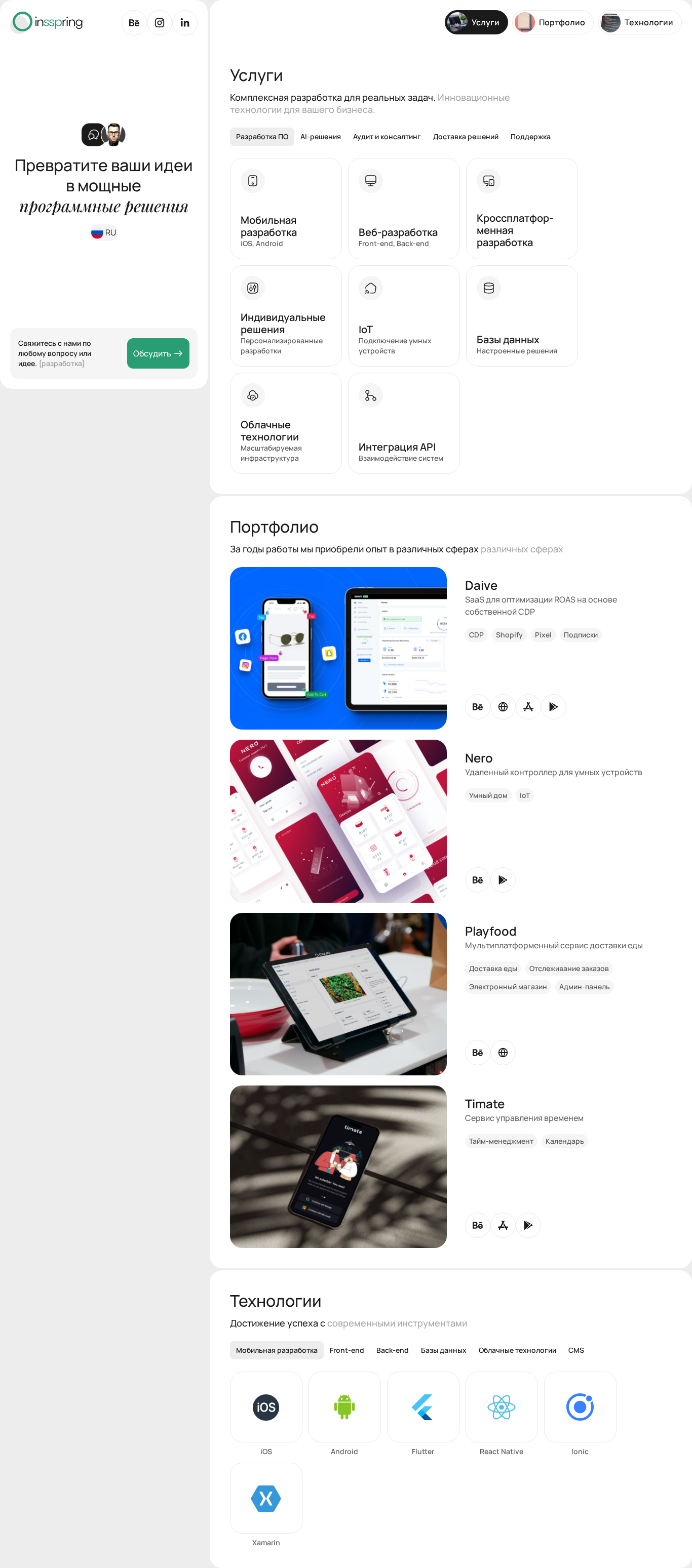This screenshot has height=1568, width=692.
Task: Open the LinkedIn profile icon
Action: [x=184, y=22]
